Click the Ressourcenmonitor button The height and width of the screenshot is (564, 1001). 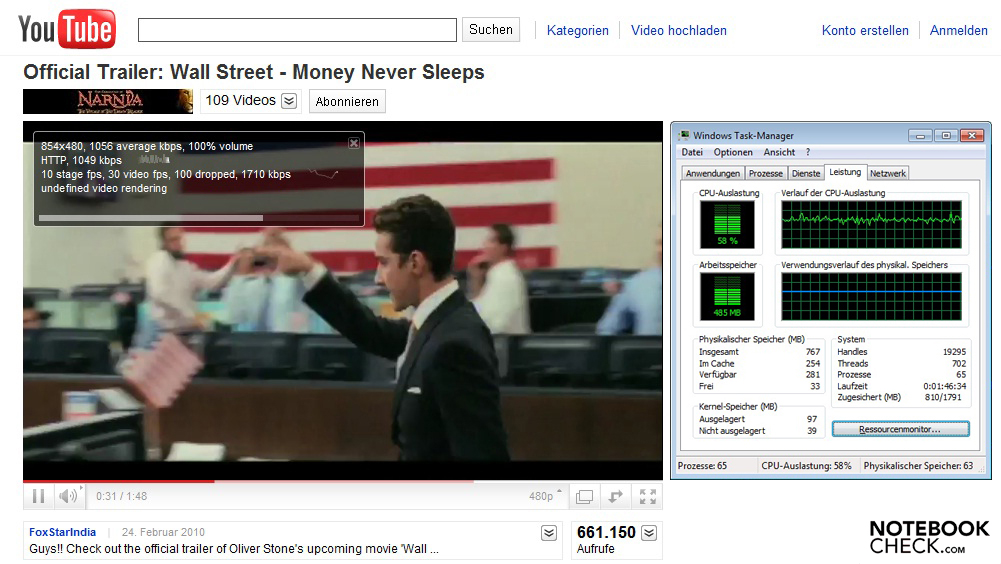coord(900,429)
